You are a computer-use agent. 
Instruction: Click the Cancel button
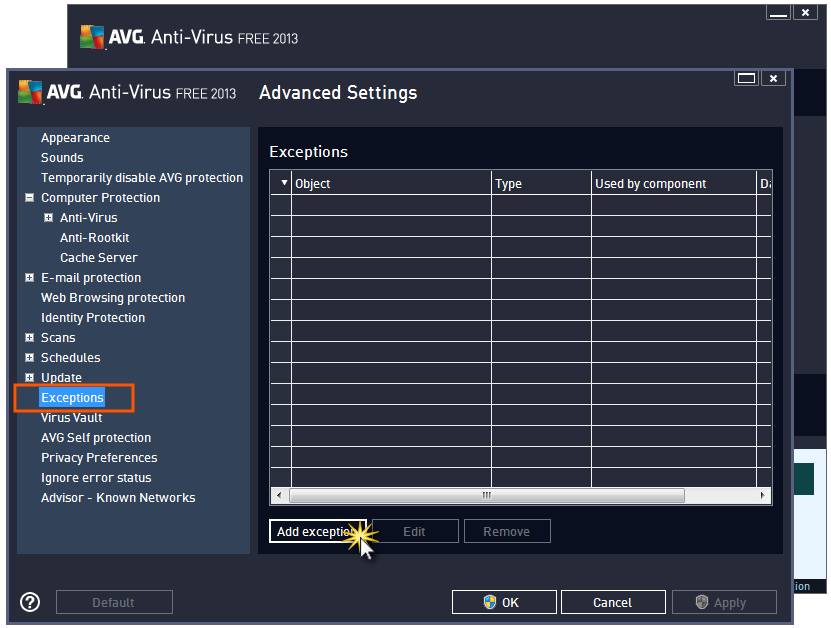613,603
